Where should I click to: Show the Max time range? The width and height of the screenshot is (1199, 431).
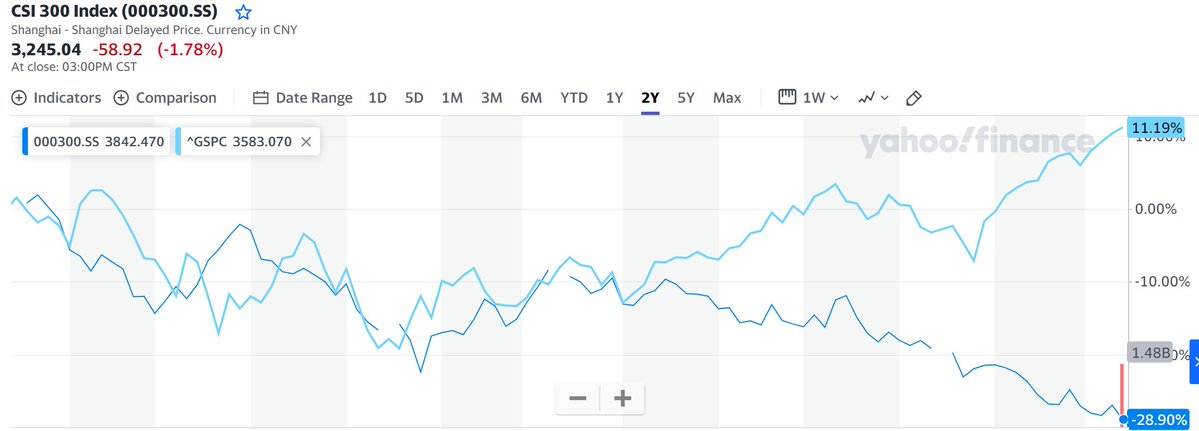pyautogui.click(x=727, y=98)
